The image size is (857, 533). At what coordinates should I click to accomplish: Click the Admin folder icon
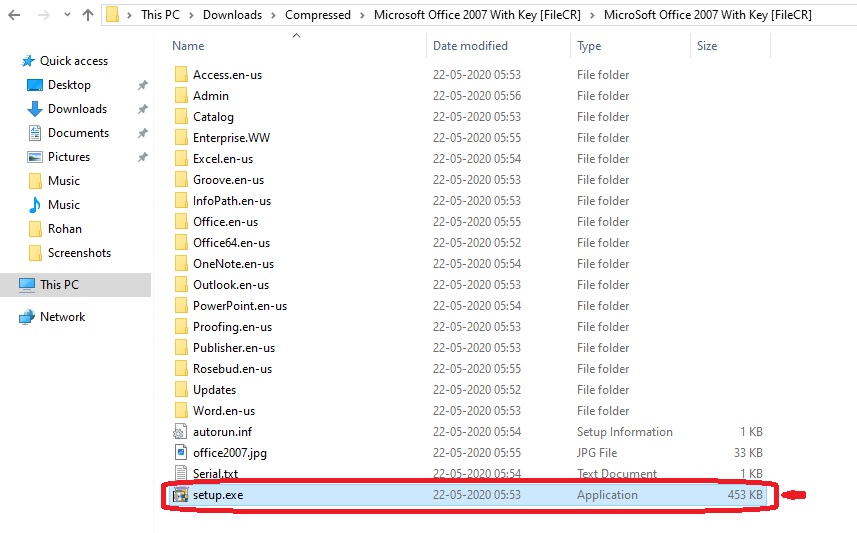pos(181,96)
